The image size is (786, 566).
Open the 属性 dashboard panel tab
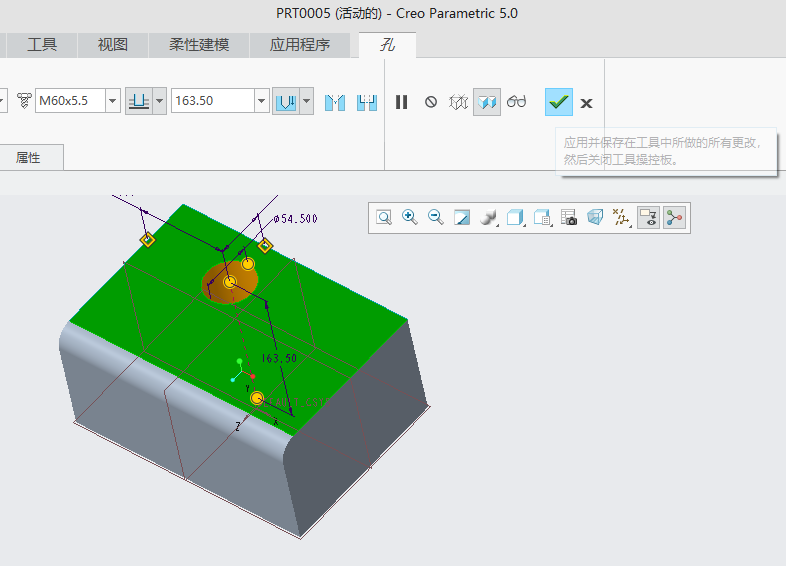[28, 158]
